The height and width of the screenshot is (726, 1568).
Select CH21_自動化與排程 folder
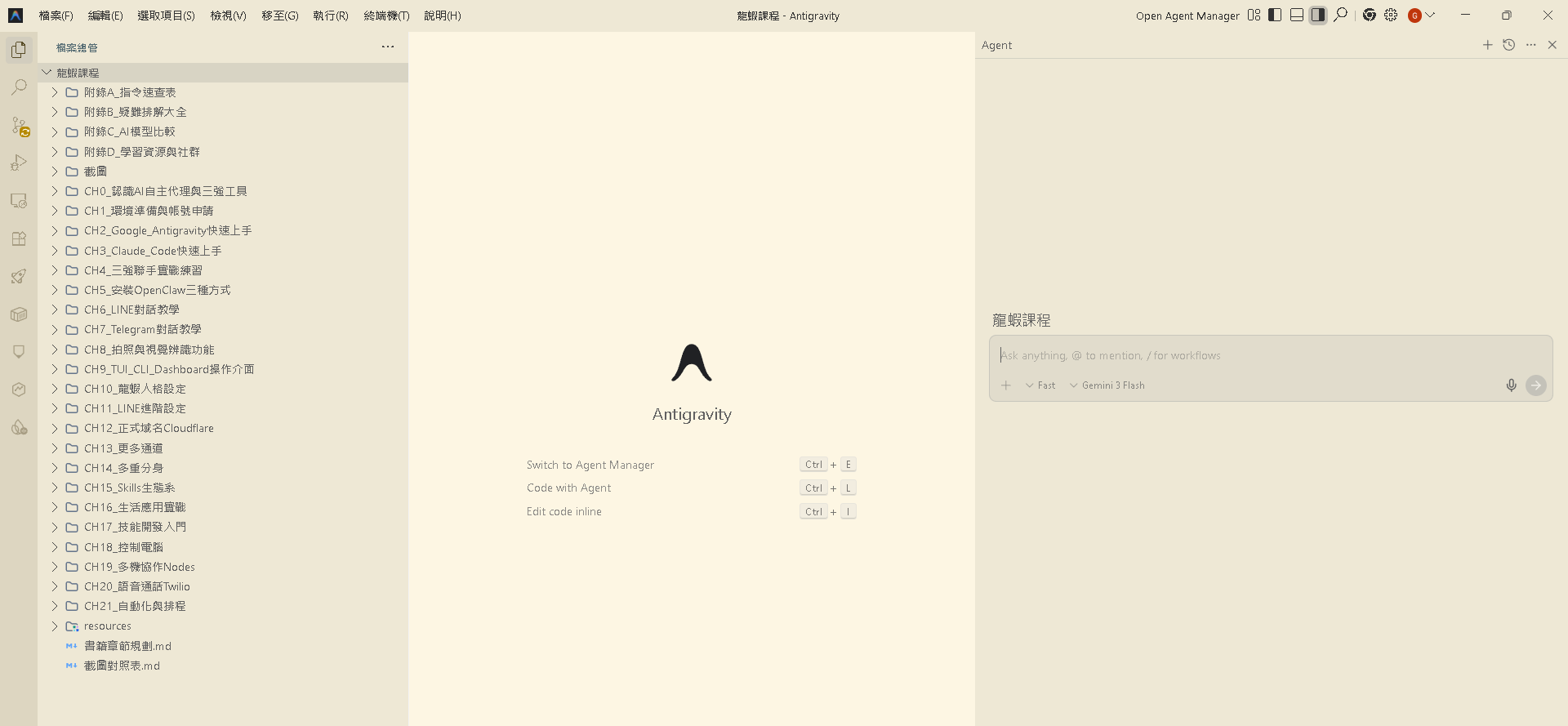pyautogui.click(x=223, y=606)
